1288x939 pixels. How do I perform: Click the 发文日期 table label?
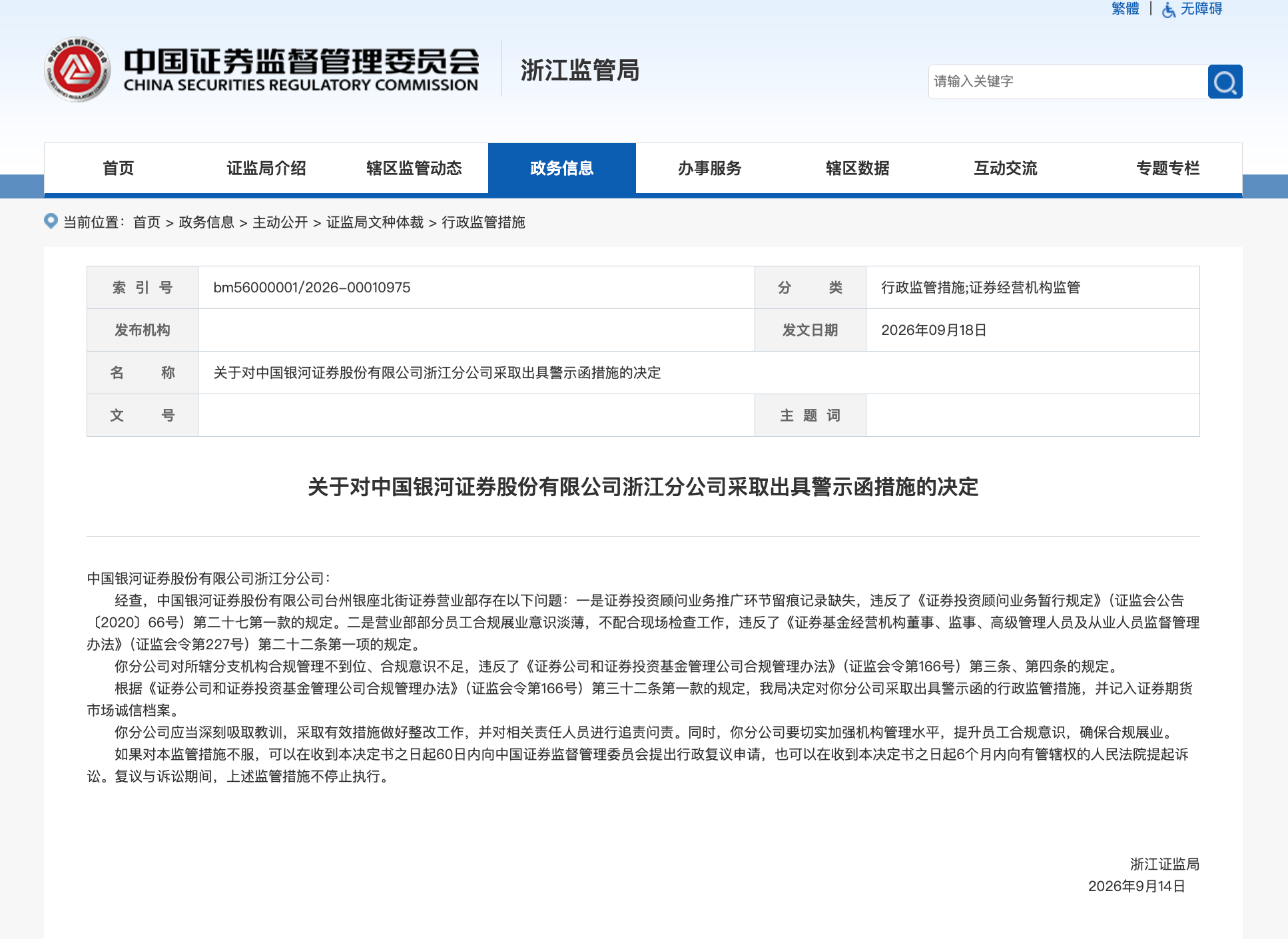coord(810,330)
